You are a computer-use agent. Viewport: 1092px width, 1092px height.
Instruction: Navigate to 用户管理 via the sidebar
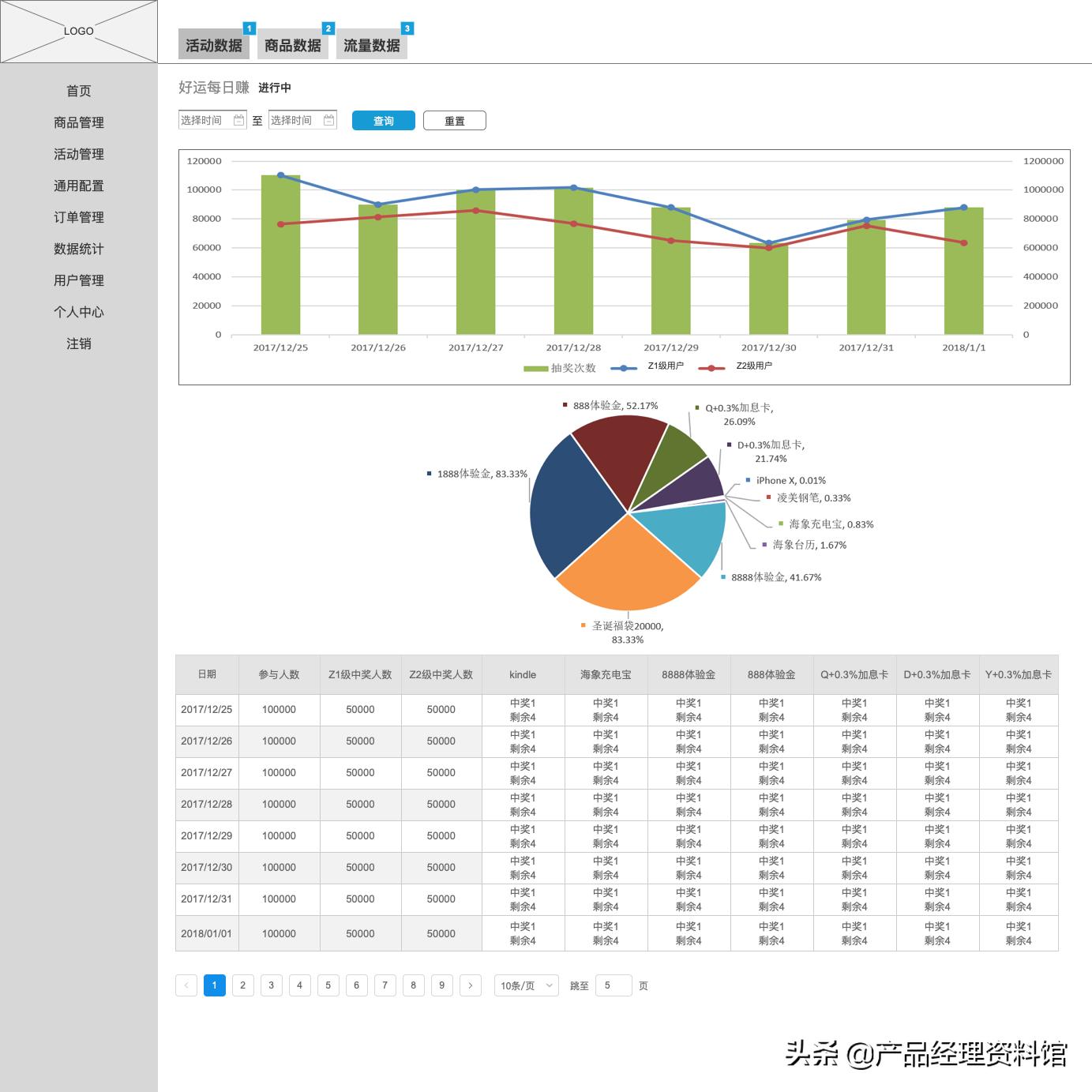[x=78, y=280]
